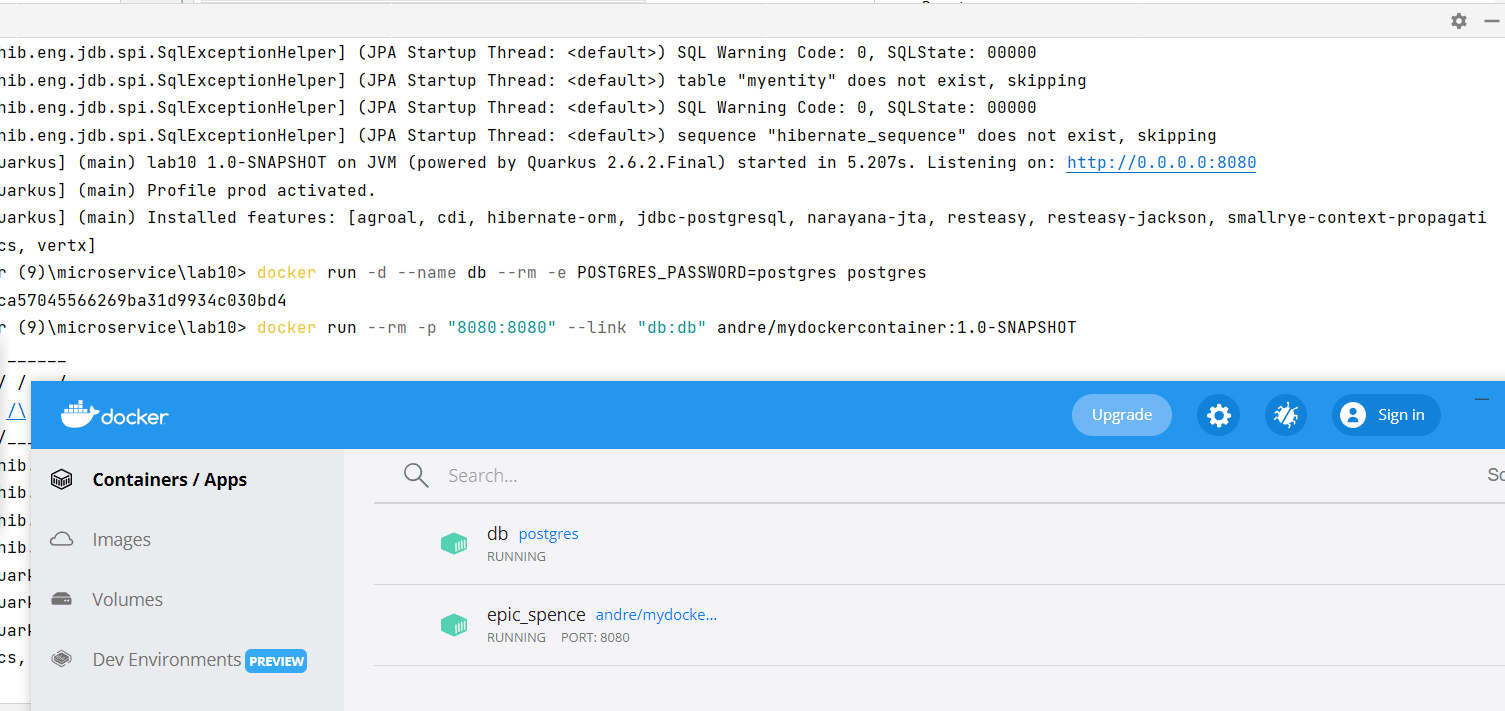The width and height of the screenshot is (1505, 711).
Task: Open Dev Environments section
Action: coord(166,660)
